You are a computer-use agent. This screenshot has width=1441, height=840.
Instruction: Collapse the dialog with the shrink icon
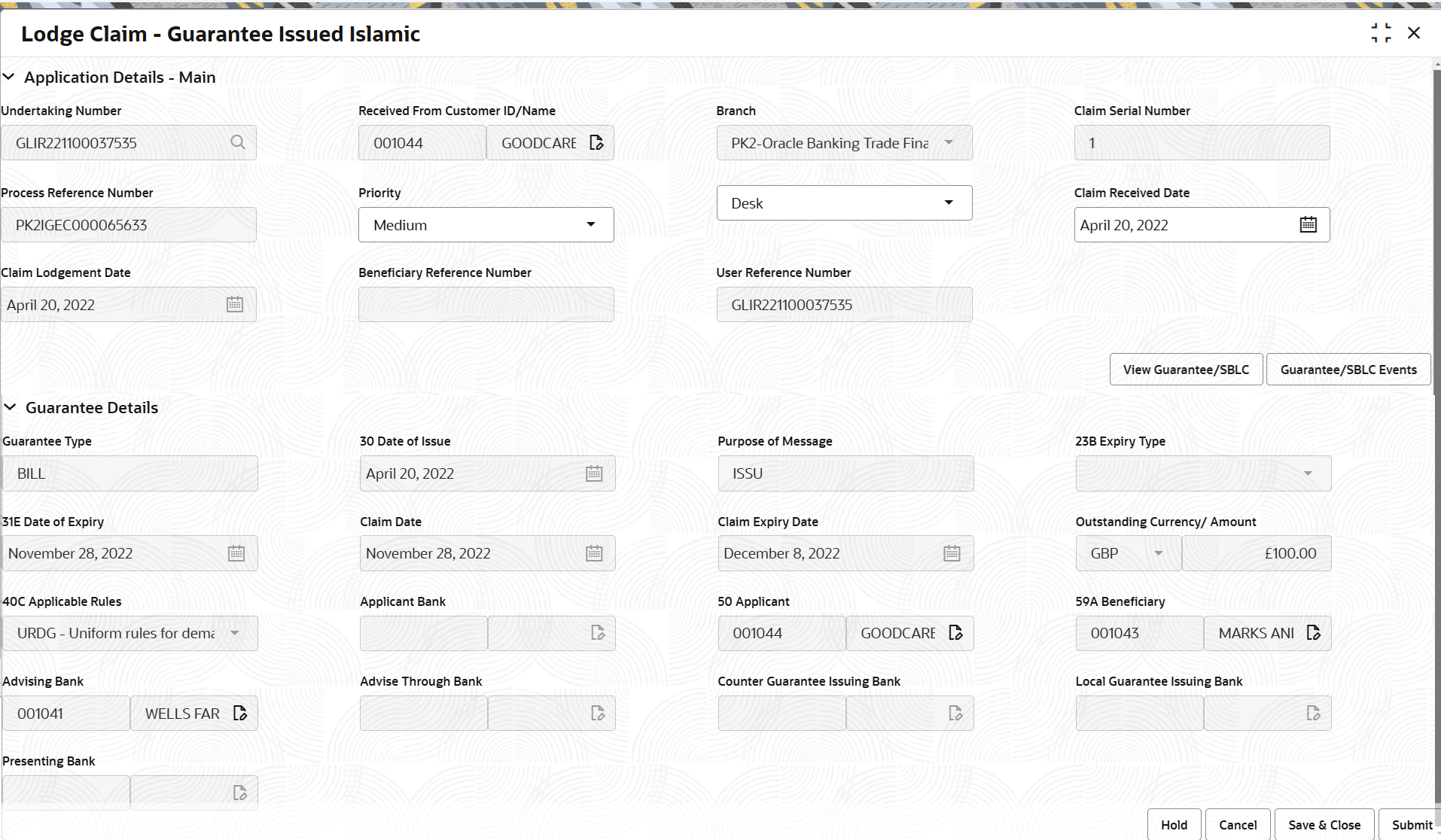[1381, 33]
